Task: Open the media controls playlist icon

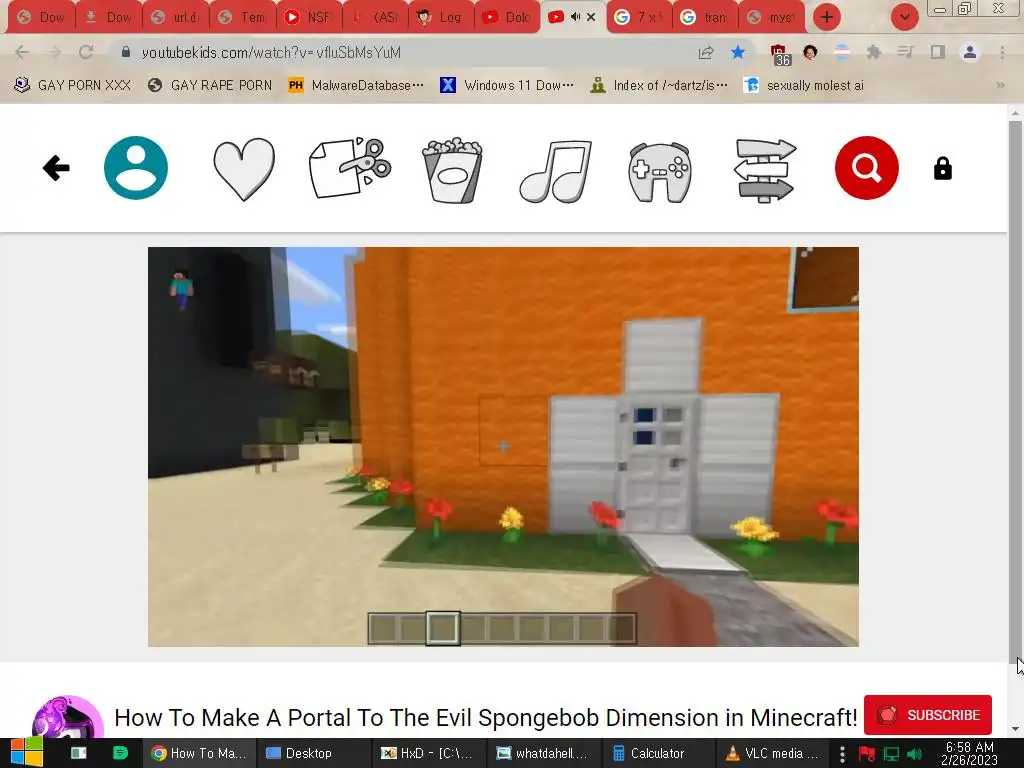Action: pyautogui.click(x=905, y=52)
